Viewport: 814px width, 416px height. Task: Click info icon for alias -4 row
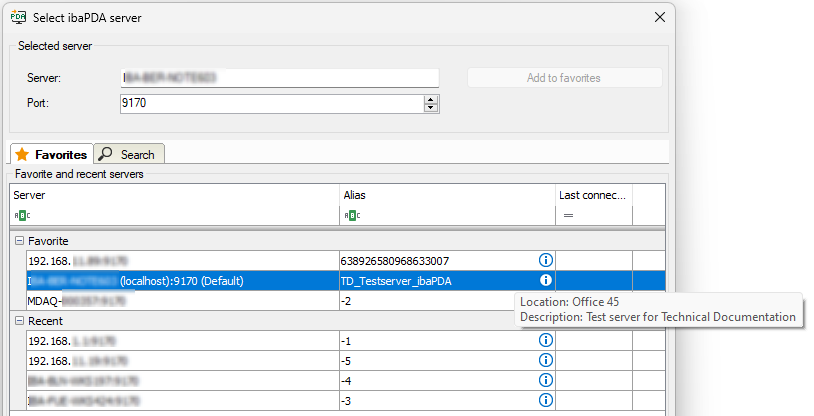(546, 380)
